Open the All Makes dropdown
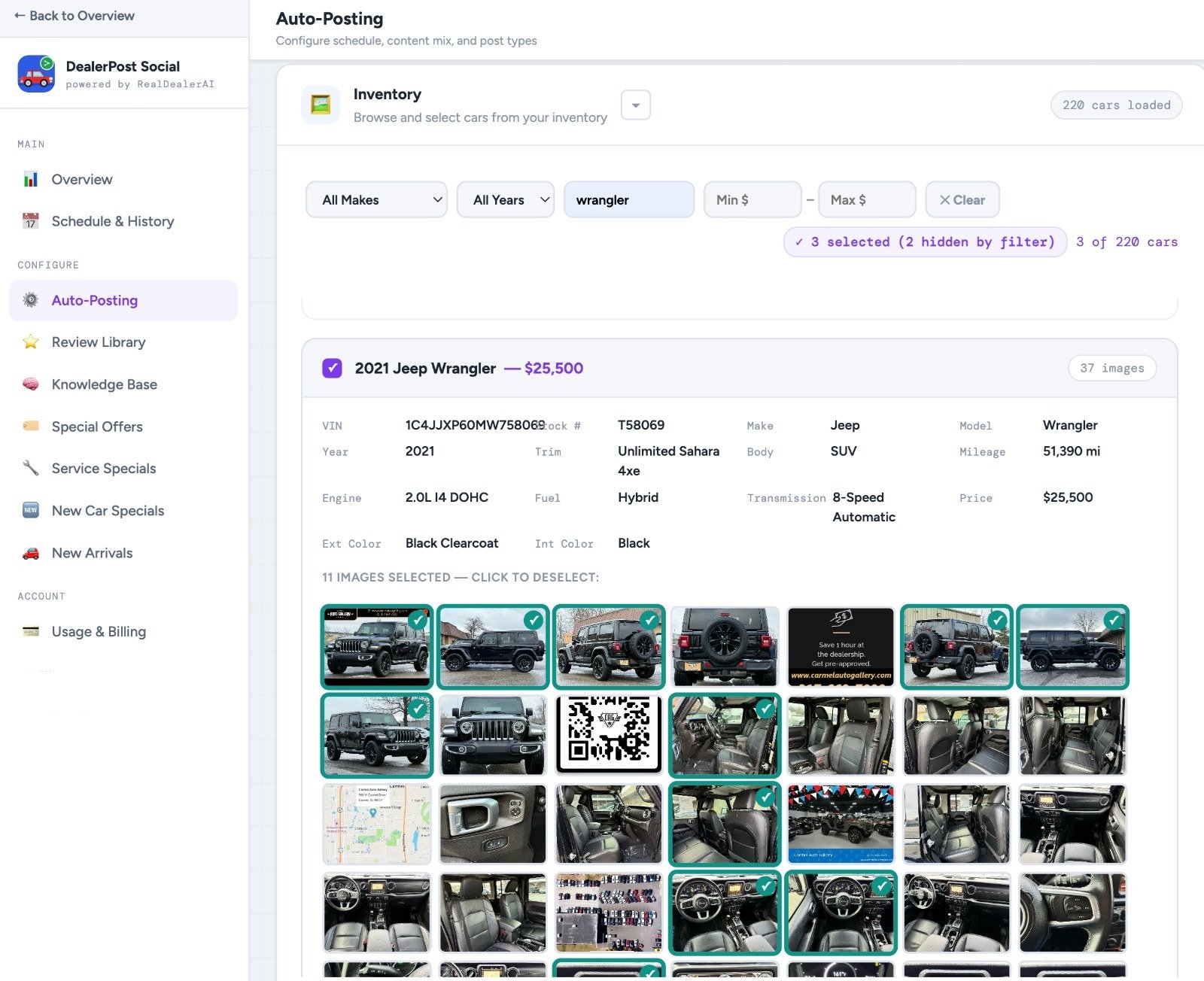Image resolution: width=1204 pixels, height=981 pixels. (x=376, y=199)
